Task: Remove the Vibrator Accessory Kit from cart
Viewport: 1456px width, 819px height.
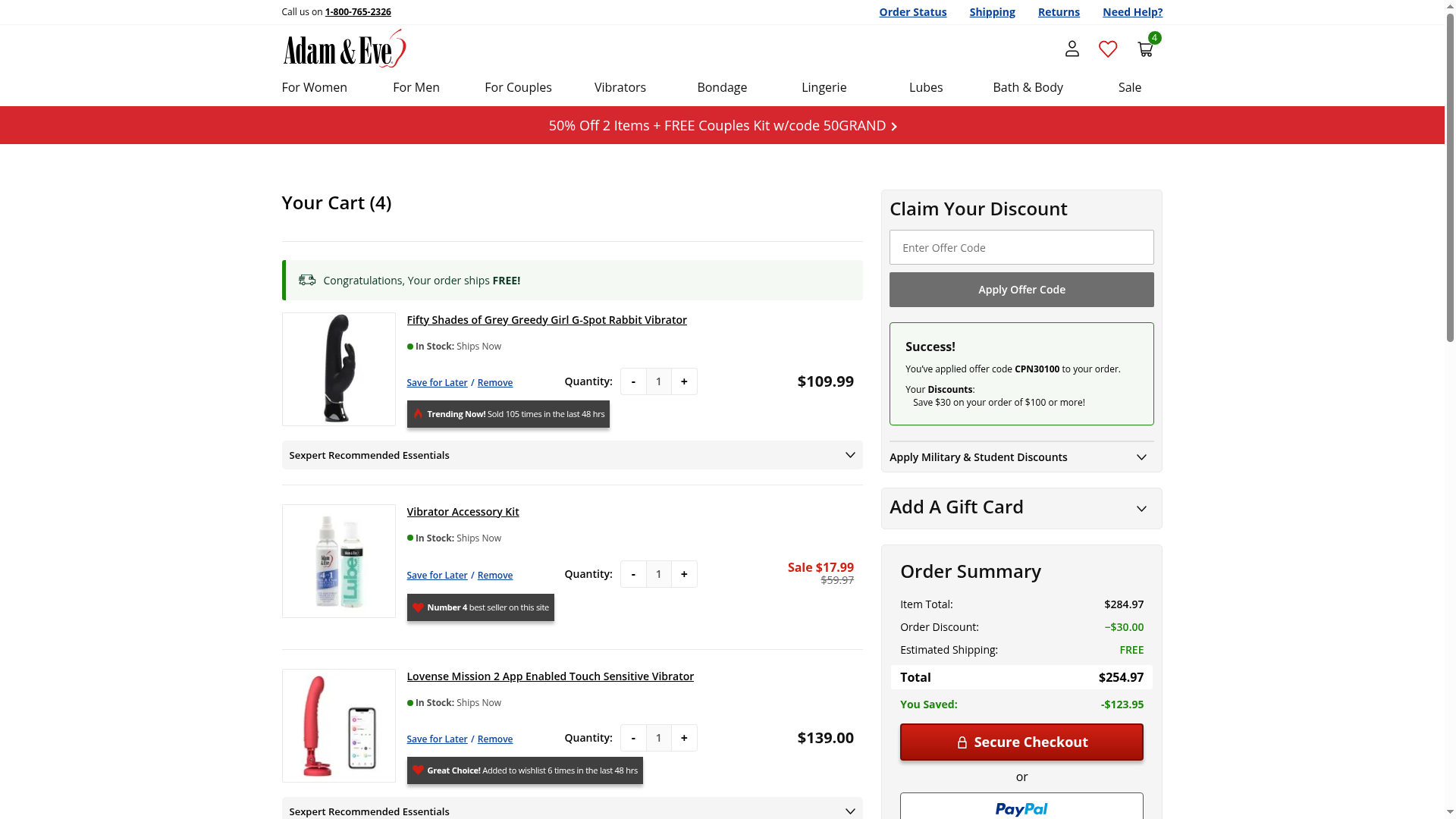Action: click(494, 576)
